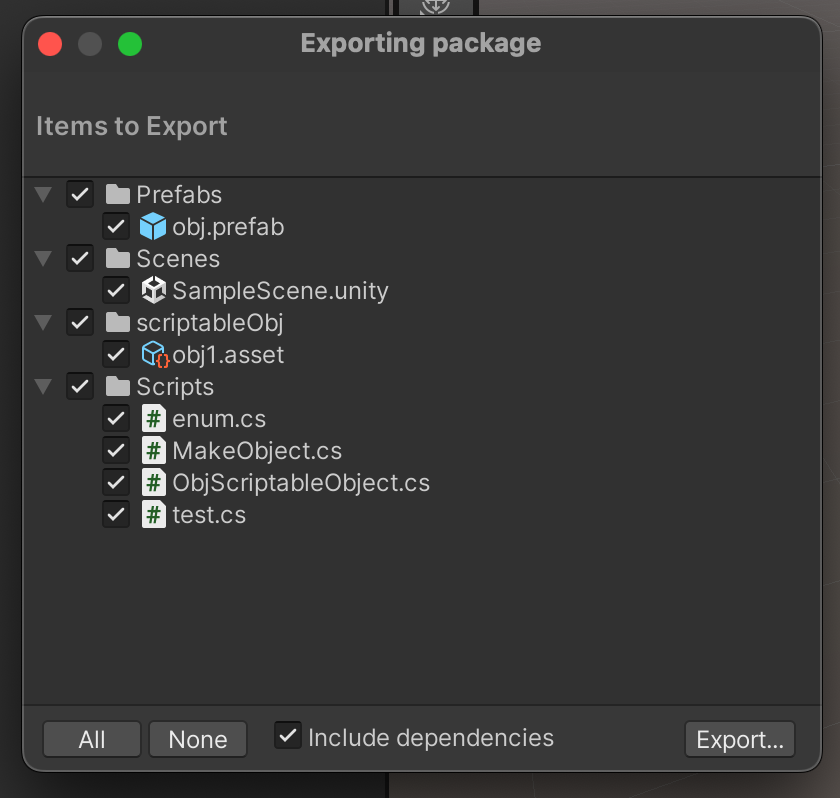Disable the Include dependencies checkbox
The image size is (840, 798).
[x=287, y=735]
